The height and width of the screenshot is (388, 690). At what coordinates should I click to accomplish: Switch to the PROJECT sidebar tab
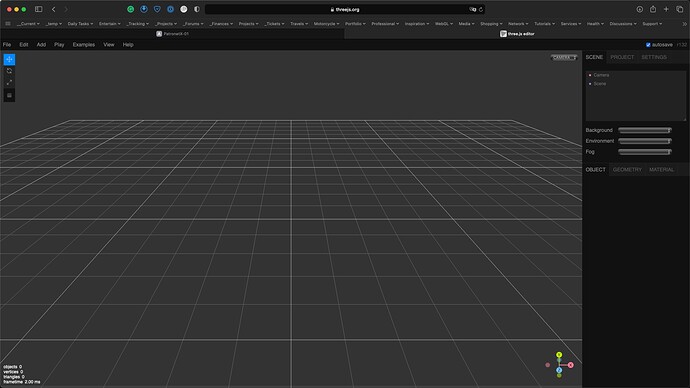pos(622,57)
